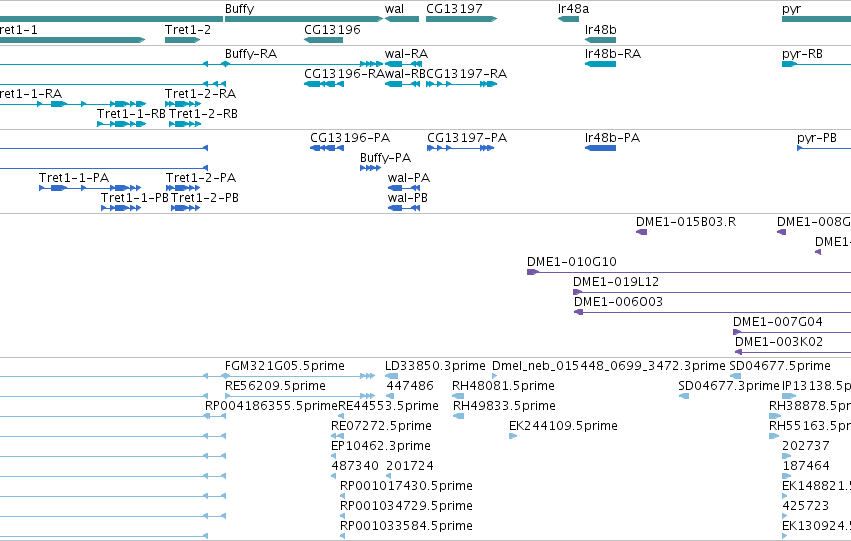Click the DME1-010G10 clone label
Image resolution: width=851 pixels, height=541 pixels.
click(571, 262)
